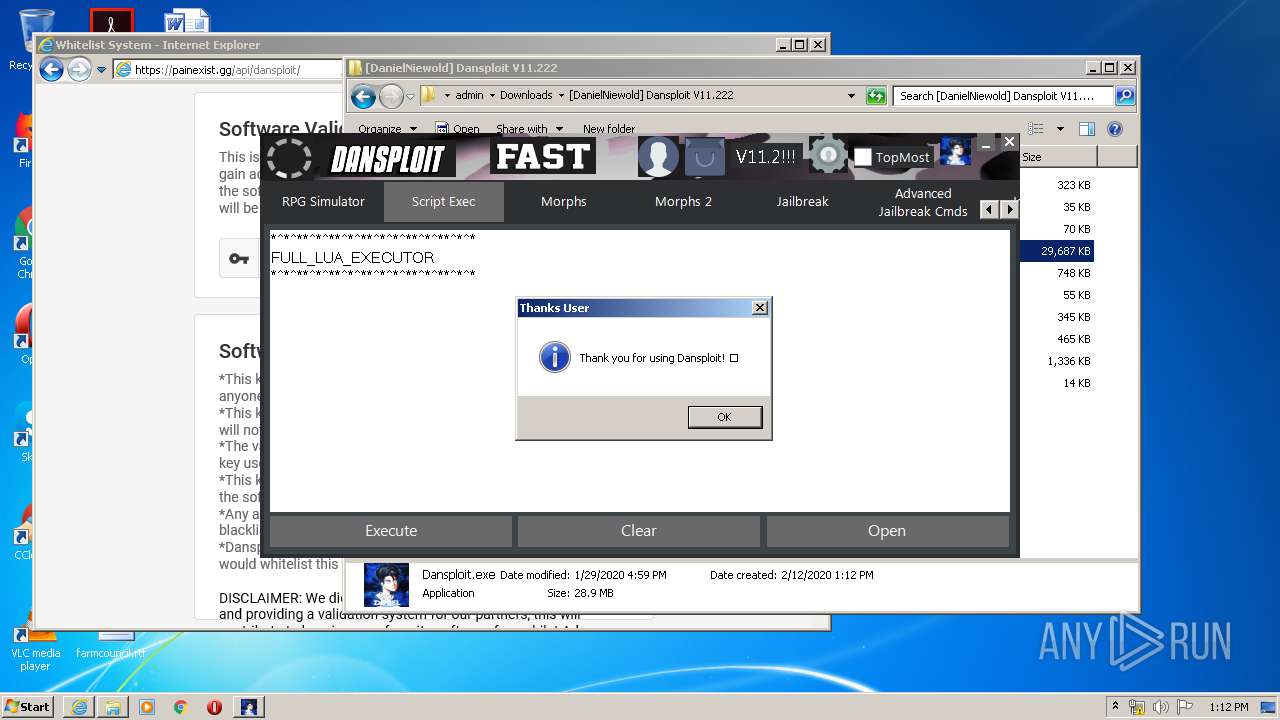Click the right tab scroll arrow
Viewport: 1280px width, 720px height.
(x=1009, y=209)
